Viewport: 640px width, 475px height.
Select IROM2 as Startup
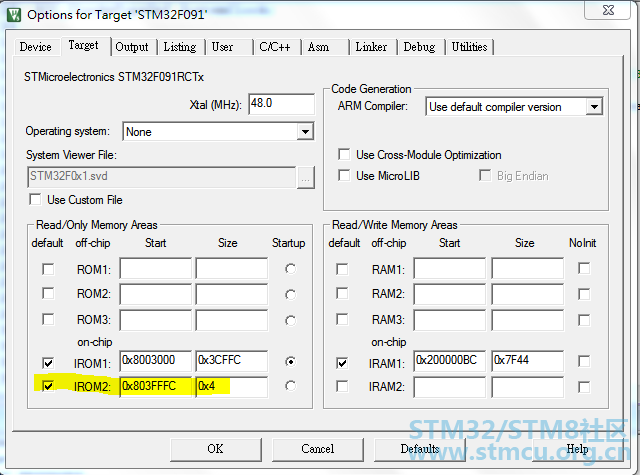pyautogui.click(x=290, y=386)
